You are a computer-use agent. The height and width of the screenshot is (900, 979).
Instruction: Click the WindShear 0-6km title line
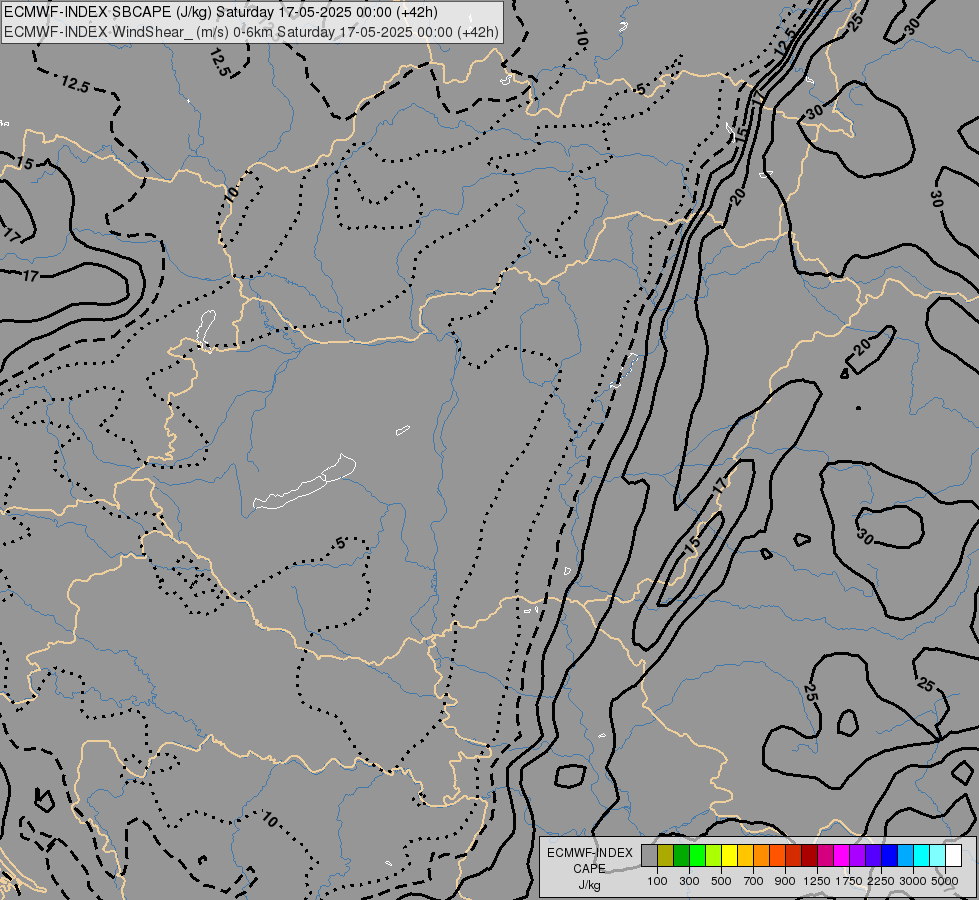[x=252, y=32]
